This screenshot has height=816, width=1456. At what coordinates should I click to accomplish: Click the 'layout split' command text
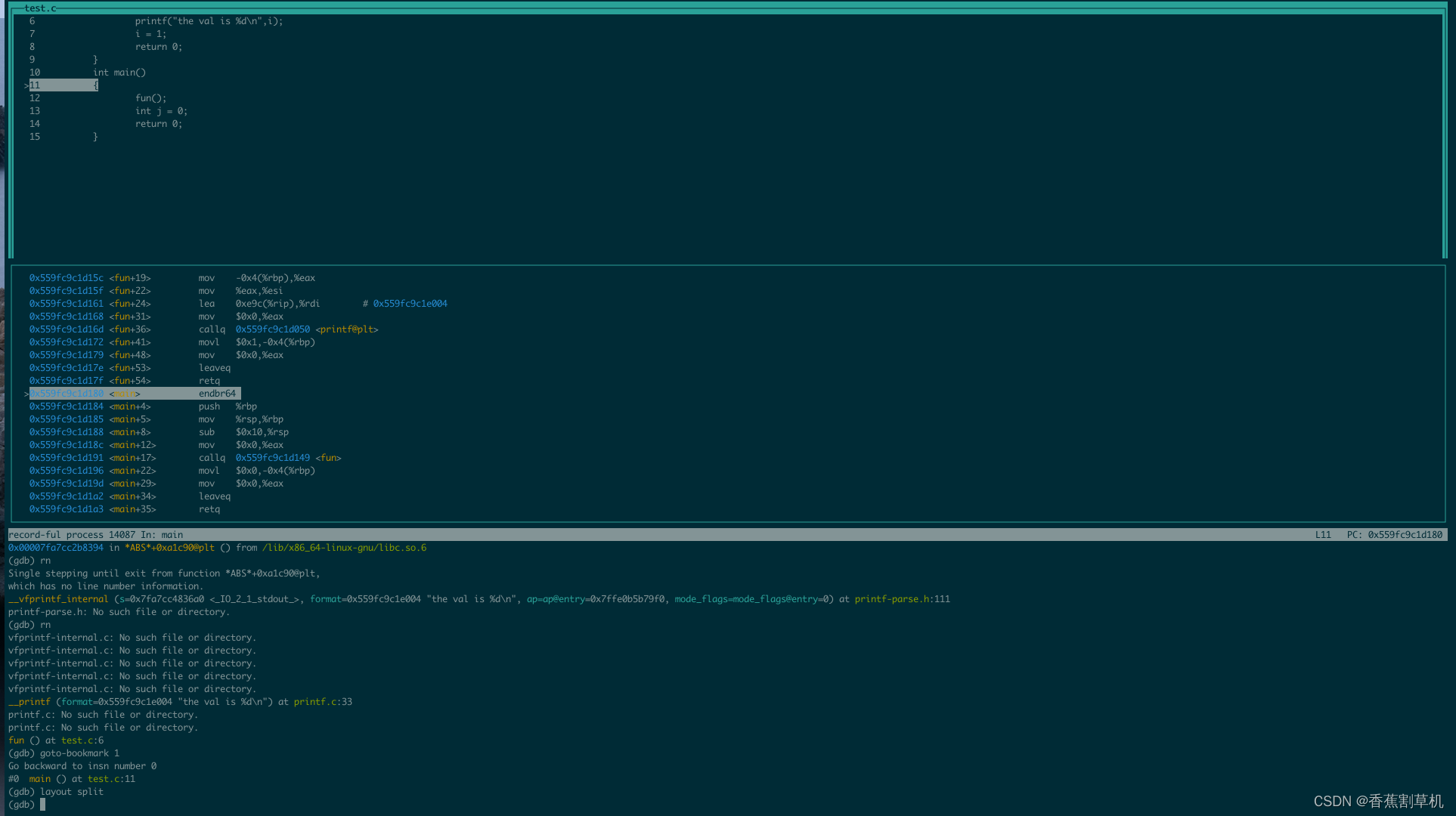click(x=72, y=792)
